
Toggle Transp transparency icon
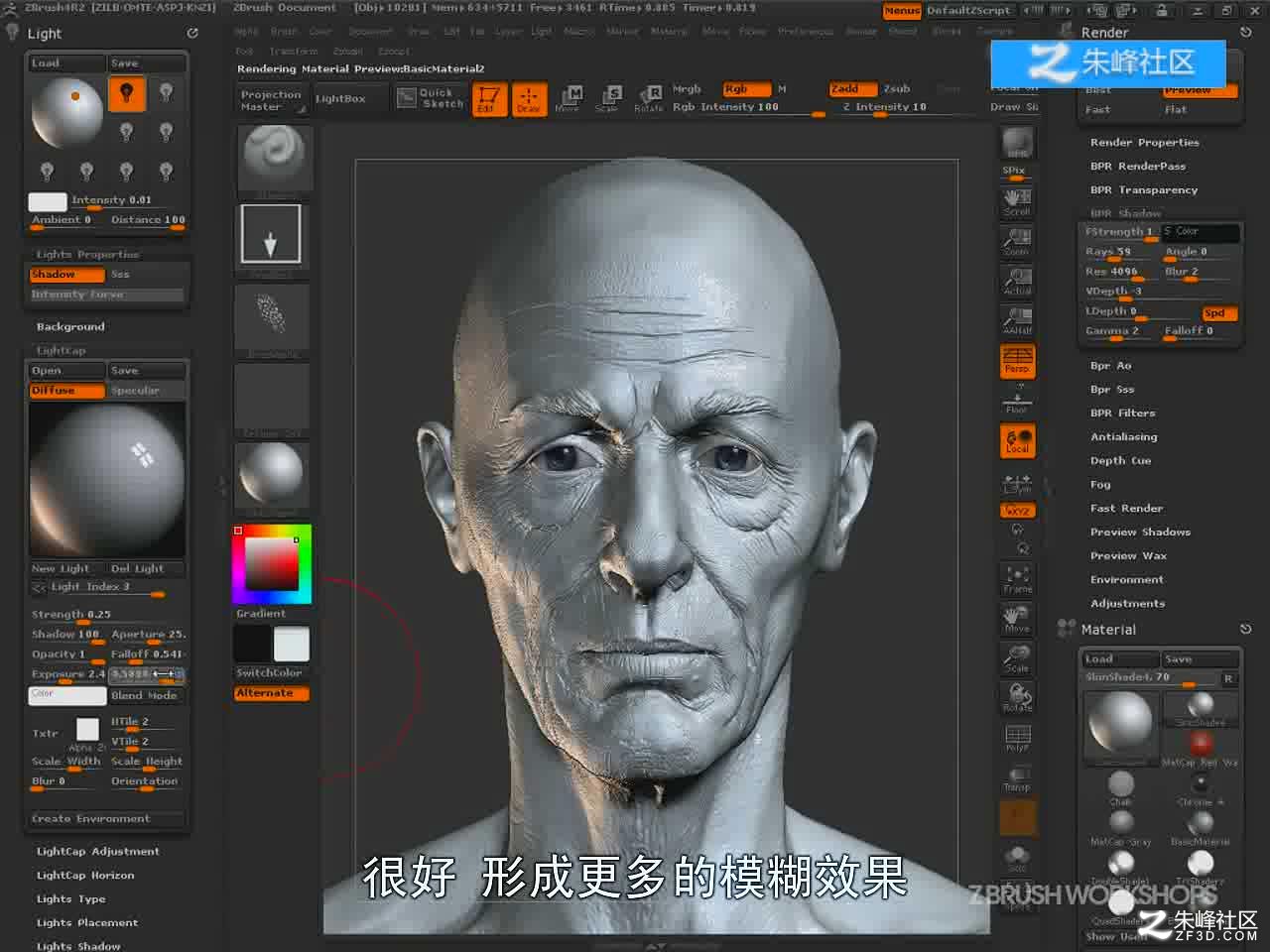(x=1017, y=776)
